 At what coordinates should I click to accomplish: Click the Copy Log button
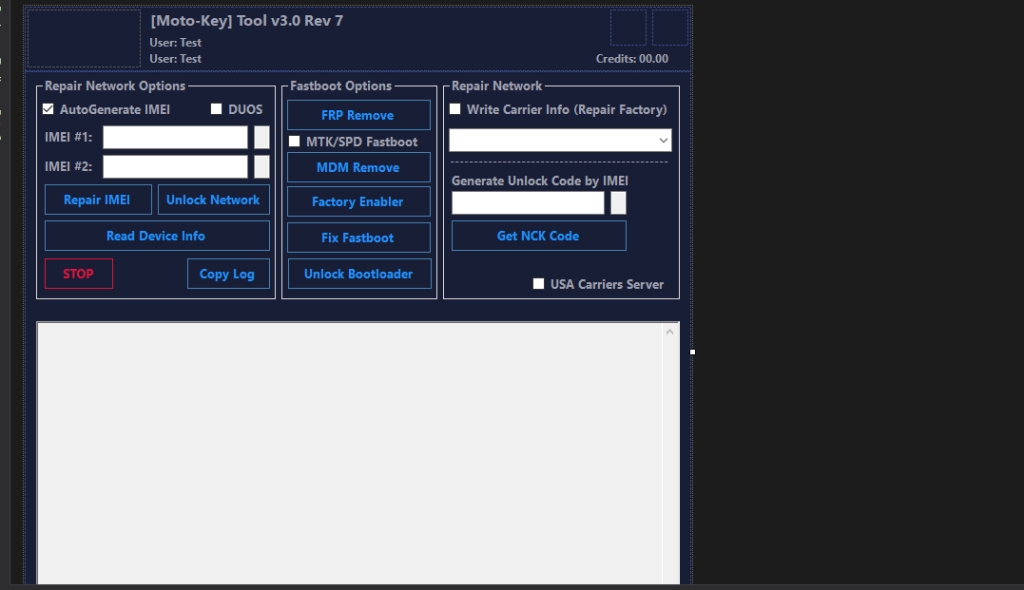coord(227,274)
